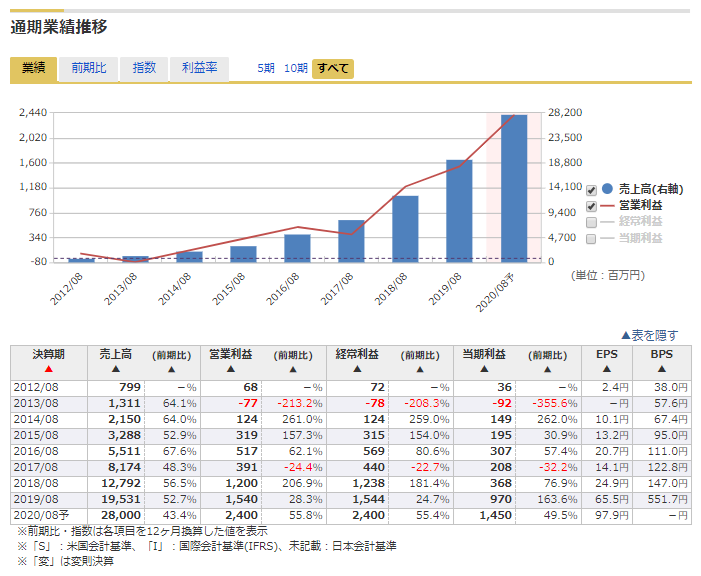Viewport: 701px width, 576px height.
Task: Sort by 経常利益 column arrow
Action: (x=355, y=369)
